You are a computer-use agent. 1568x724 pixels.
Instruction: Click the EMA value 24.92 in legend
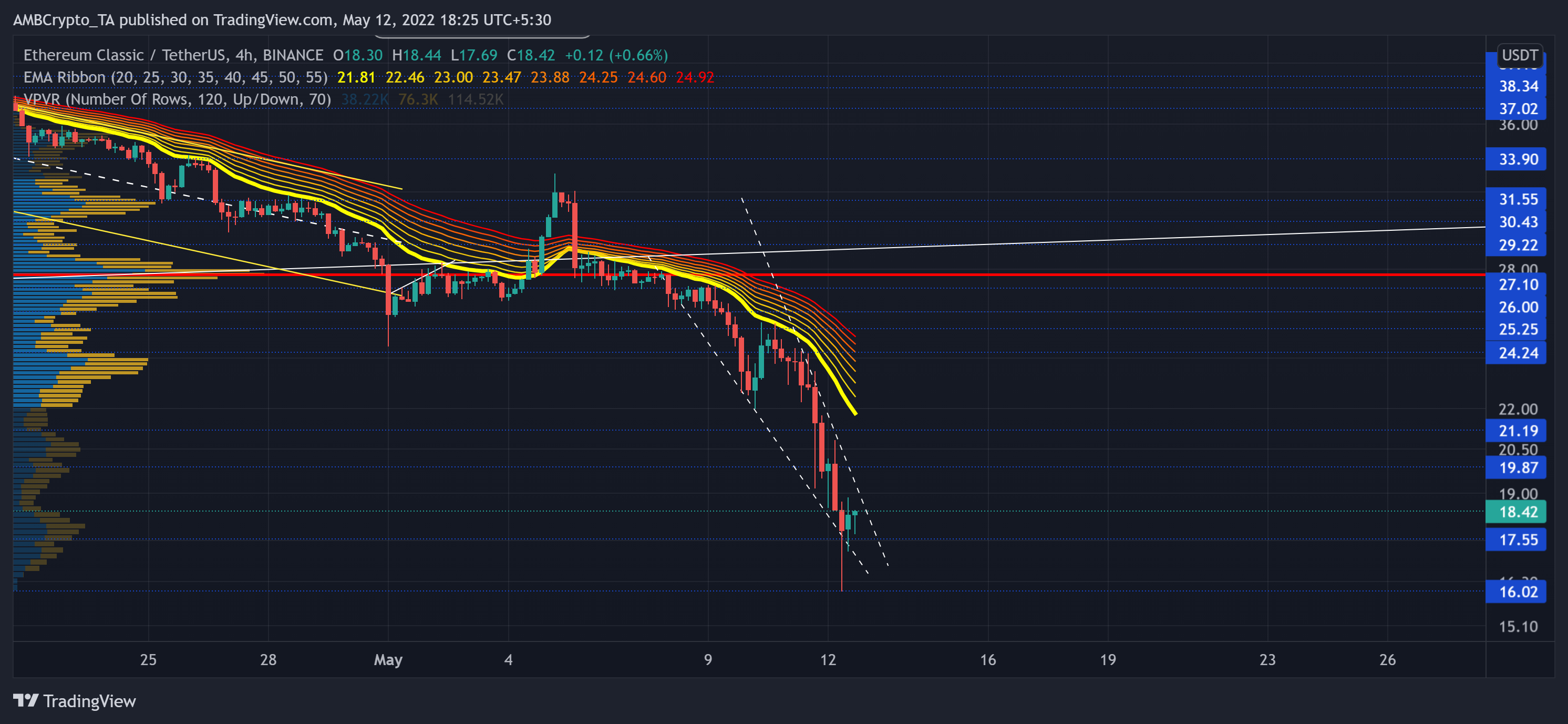(695, 77)
